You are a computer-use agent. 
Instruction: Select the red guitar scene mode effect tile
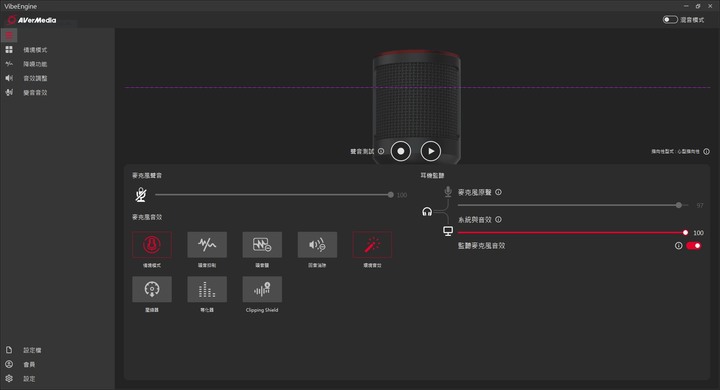click(x=152, y=244)
